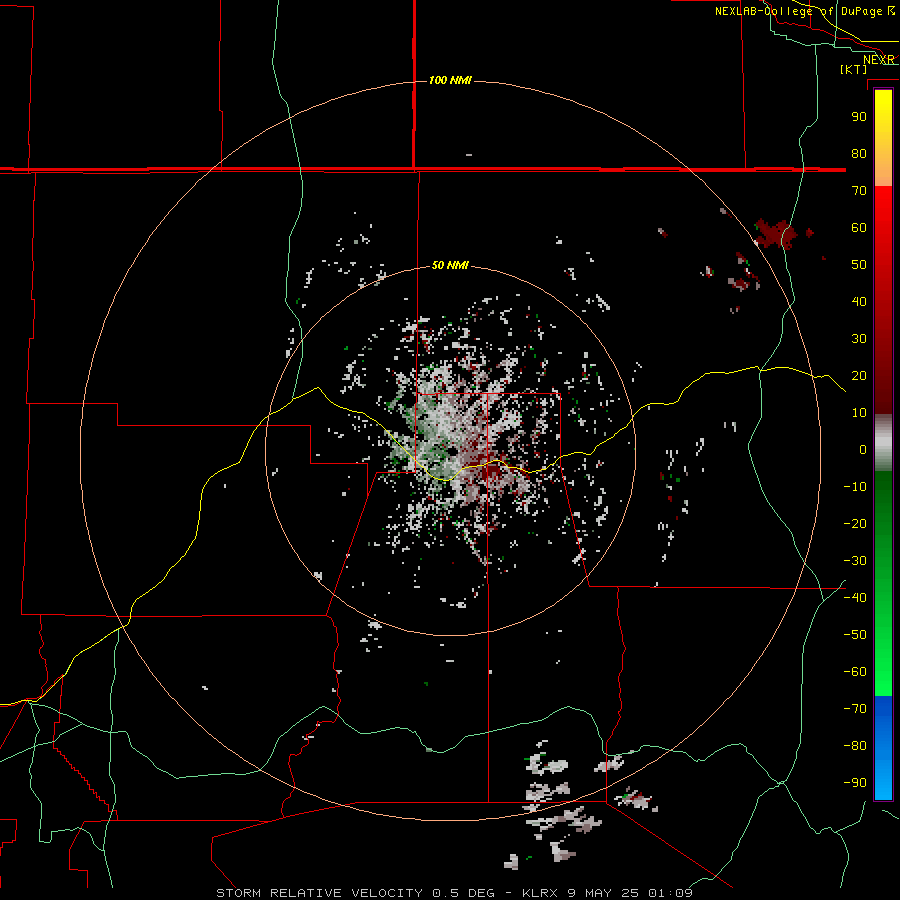Click the -60 value on velocity scale

pyautogui.click(x=855, y=672)
